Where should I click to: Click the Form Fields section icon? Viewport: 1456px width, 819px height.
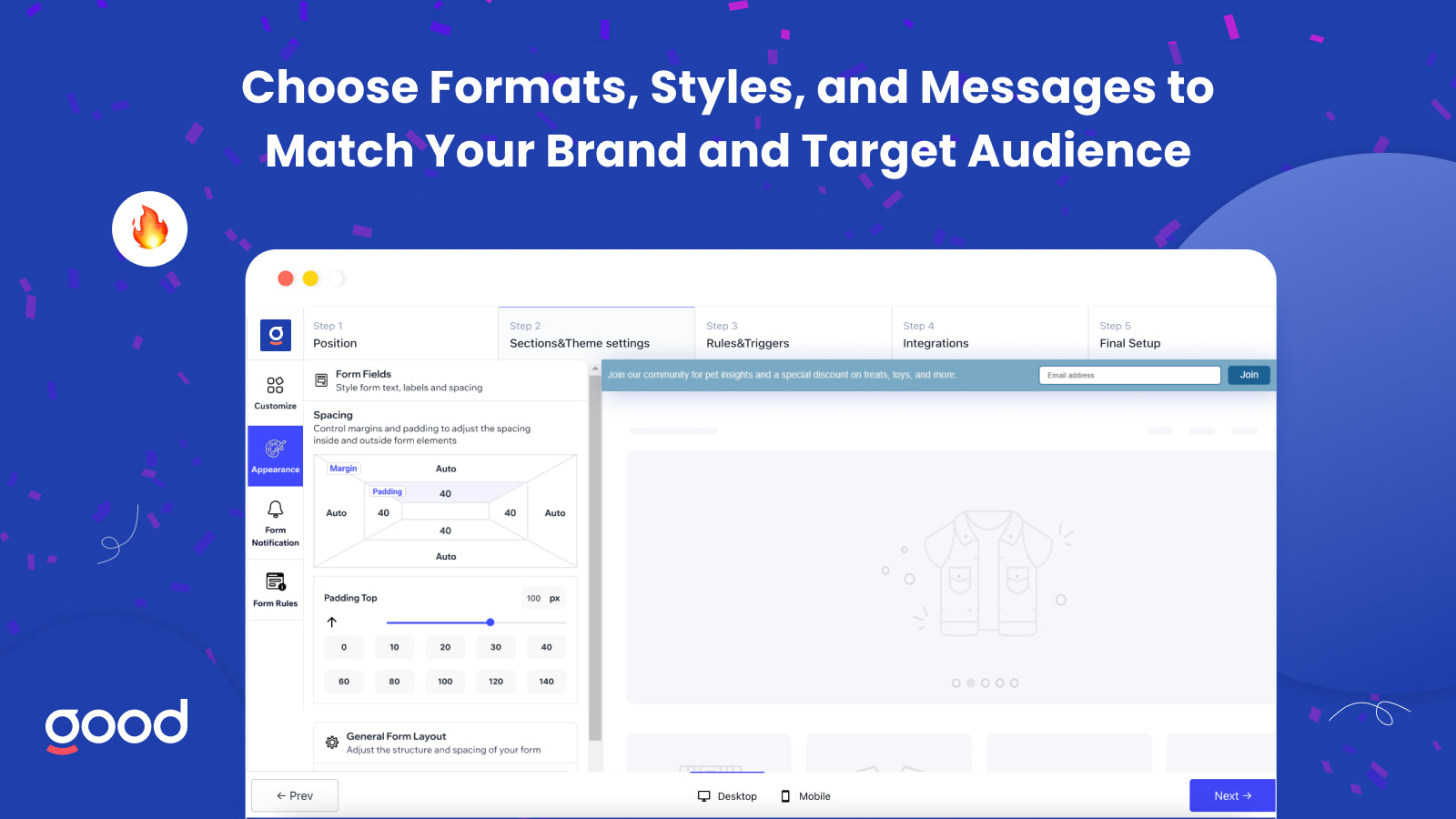(321, 380)
